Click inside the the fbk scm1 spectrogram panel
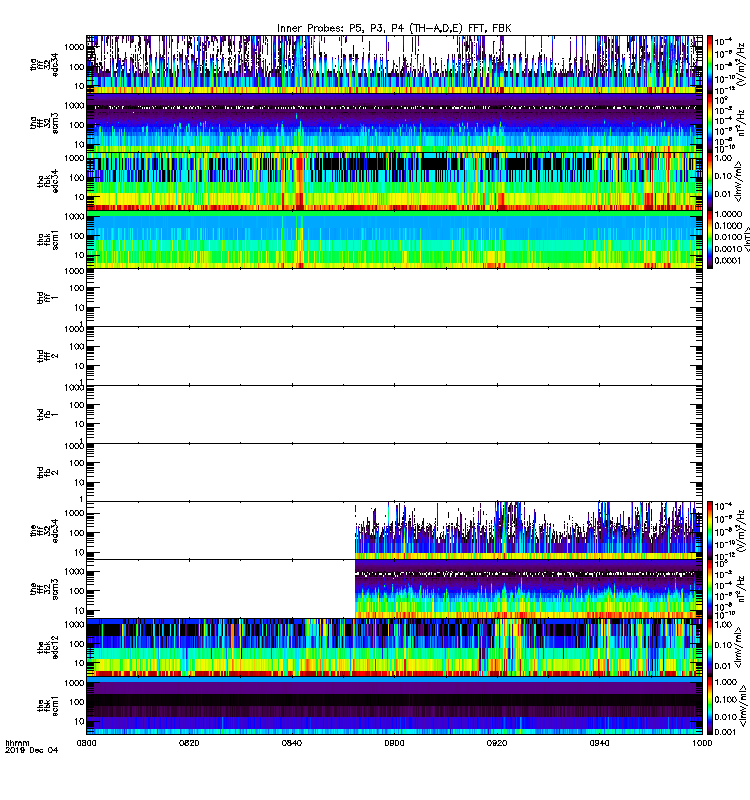This screenshot has width=750, height=800. tap(394, 705)
